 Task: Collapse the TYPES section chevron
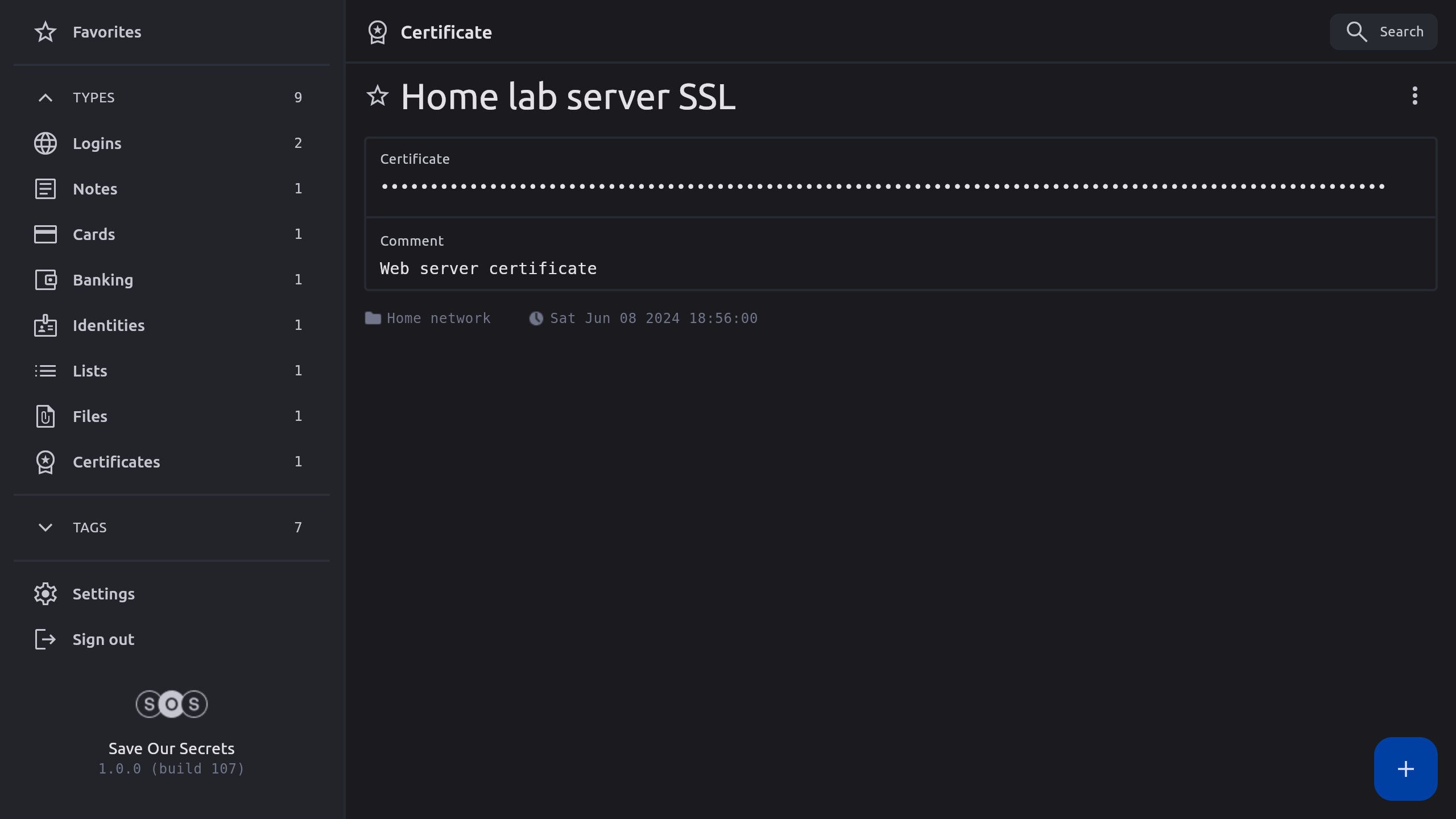[x=45, y=98]
